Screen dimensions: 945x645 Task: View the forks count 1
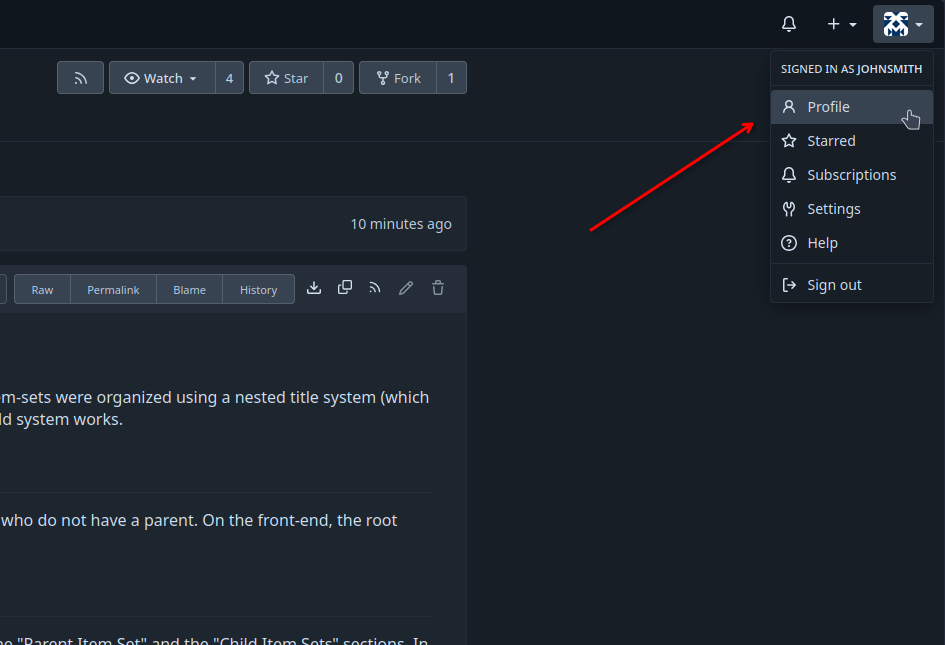pos(451,78)
